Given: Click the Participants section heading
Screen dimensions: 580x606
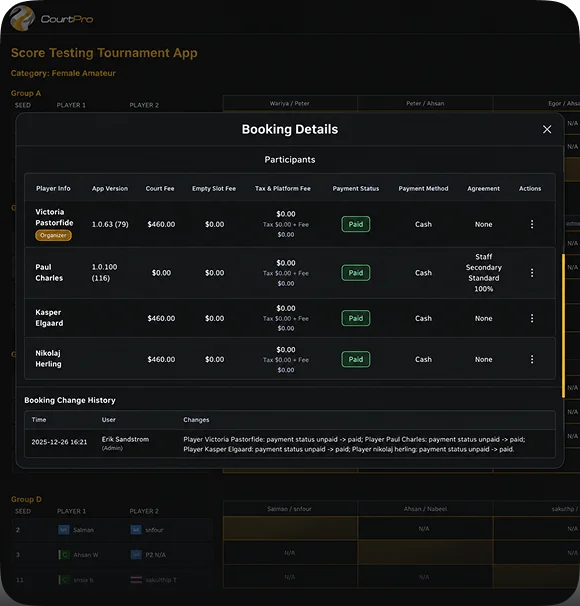Looking at the screenshot, I should pyautogui.click(x=290, y=160).
